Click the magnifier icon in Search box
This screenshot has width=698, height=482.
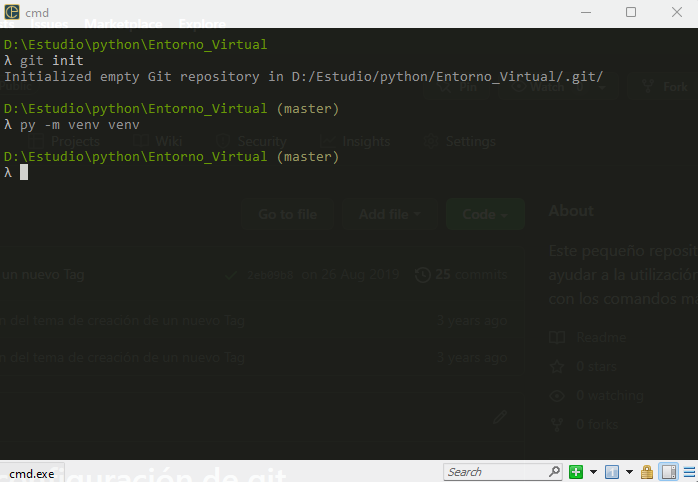(554, 471)
